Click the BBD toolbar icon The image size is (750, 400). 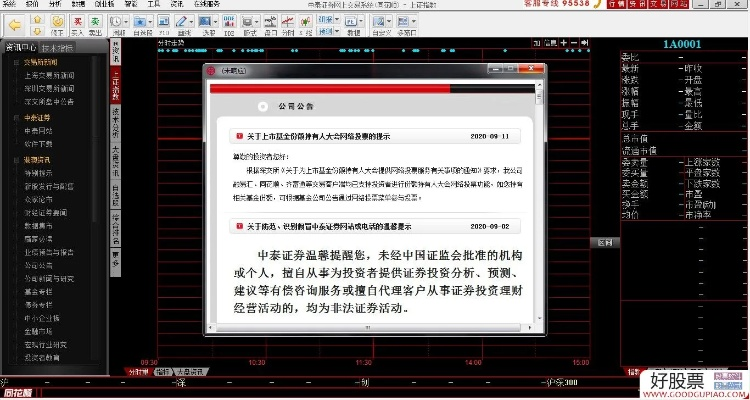click(229, 22)
